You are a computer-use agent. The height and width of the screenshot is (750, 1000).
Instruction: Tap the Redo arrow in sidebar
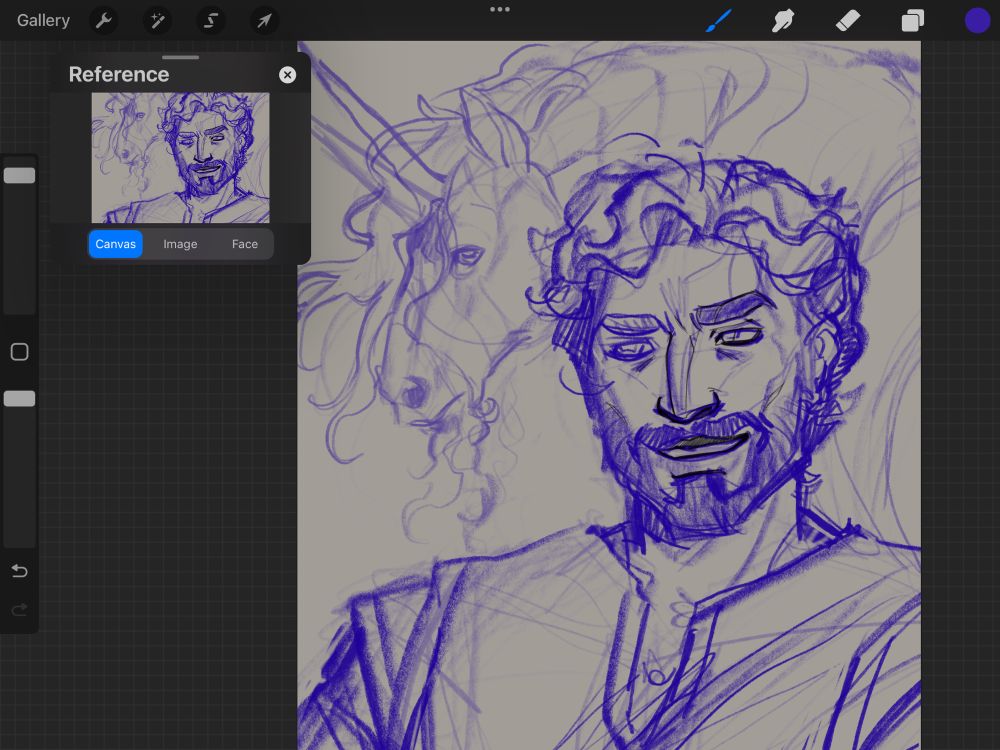[19, 610]
